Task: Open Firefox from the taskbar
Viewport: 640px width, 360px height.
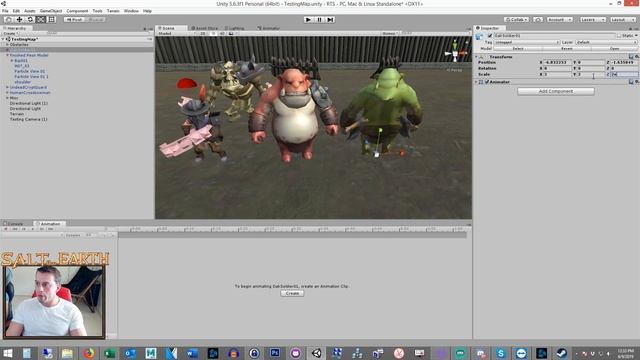Action: 89,353
